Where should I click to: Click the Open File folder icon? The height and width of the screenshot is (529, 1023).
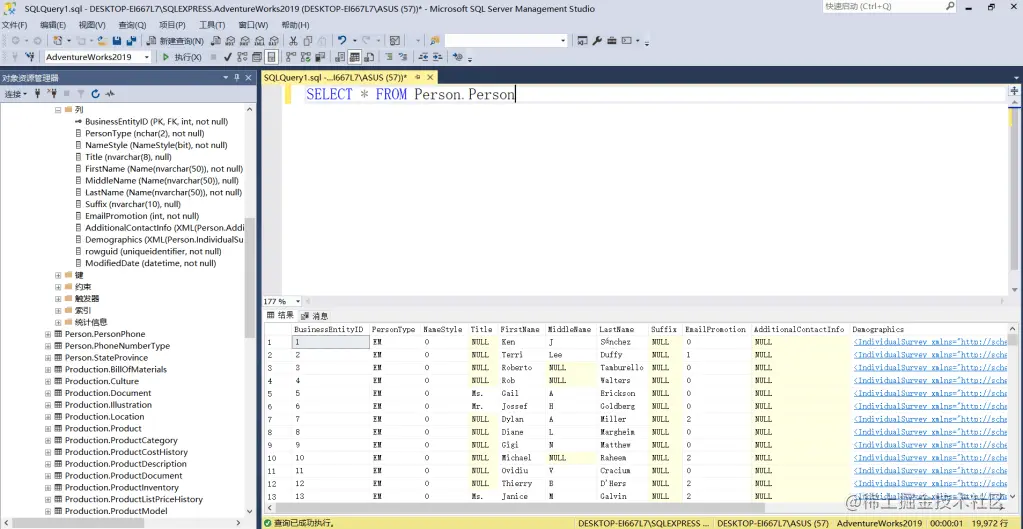coord(102,40)
